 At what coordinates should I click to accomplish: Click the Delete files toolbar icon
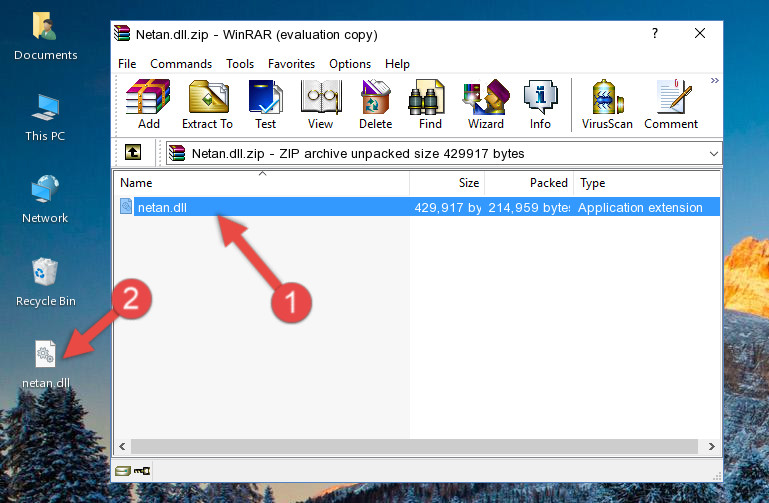pyautogui.click(x=375, y=104)
